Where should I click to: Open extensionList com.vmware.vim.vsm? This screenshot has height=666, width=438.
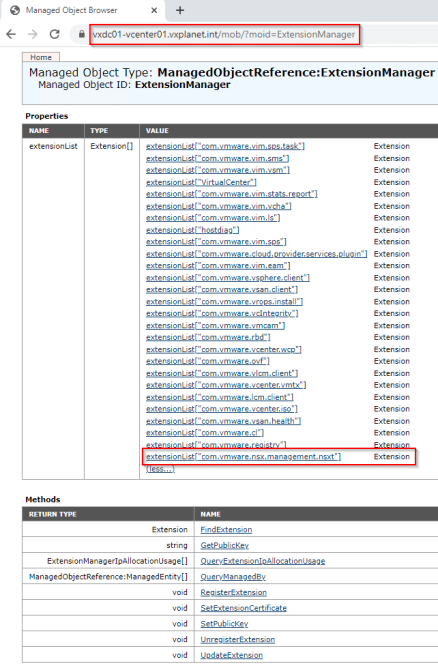pos(218,170)
